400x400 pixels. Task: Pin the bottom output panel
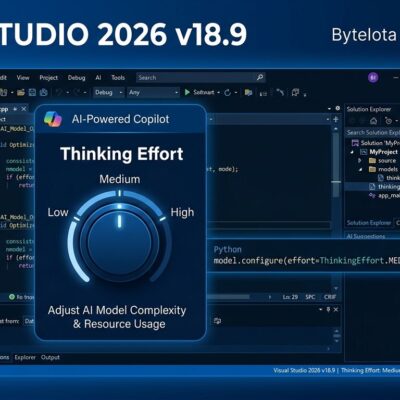[328, 310]
